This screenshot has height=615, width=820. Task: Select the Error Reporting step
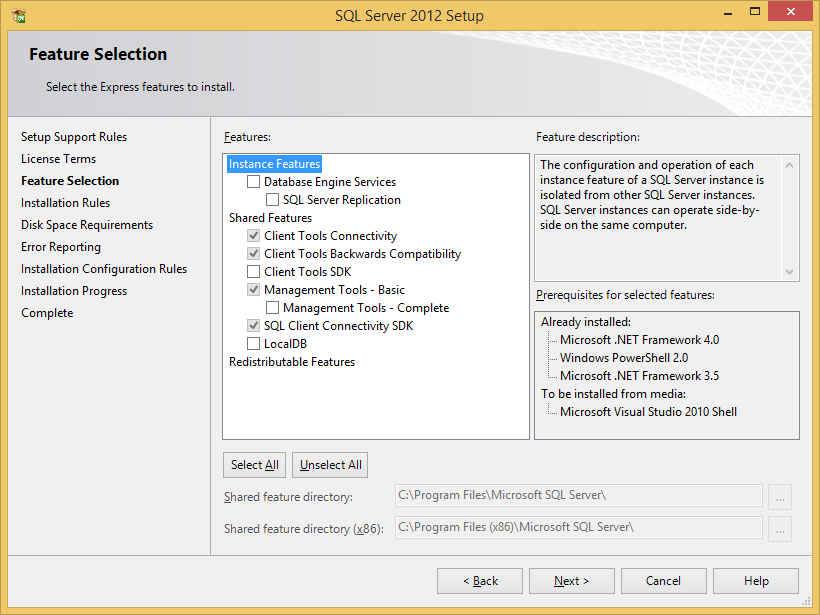coord(60,246)
